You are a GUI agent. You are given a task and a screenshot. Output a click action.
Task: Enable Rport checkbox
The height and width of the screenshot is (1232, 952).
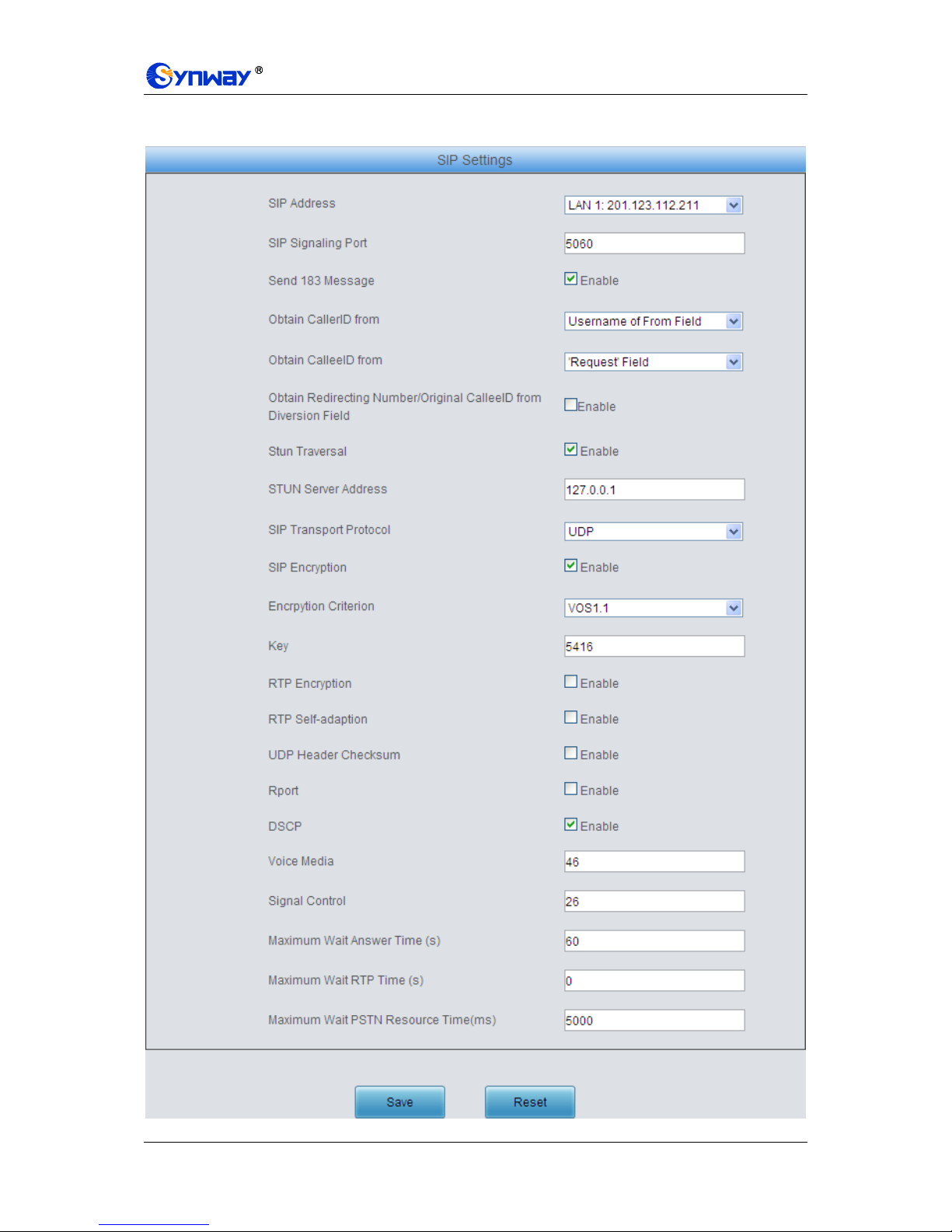[x=570, y=789]
